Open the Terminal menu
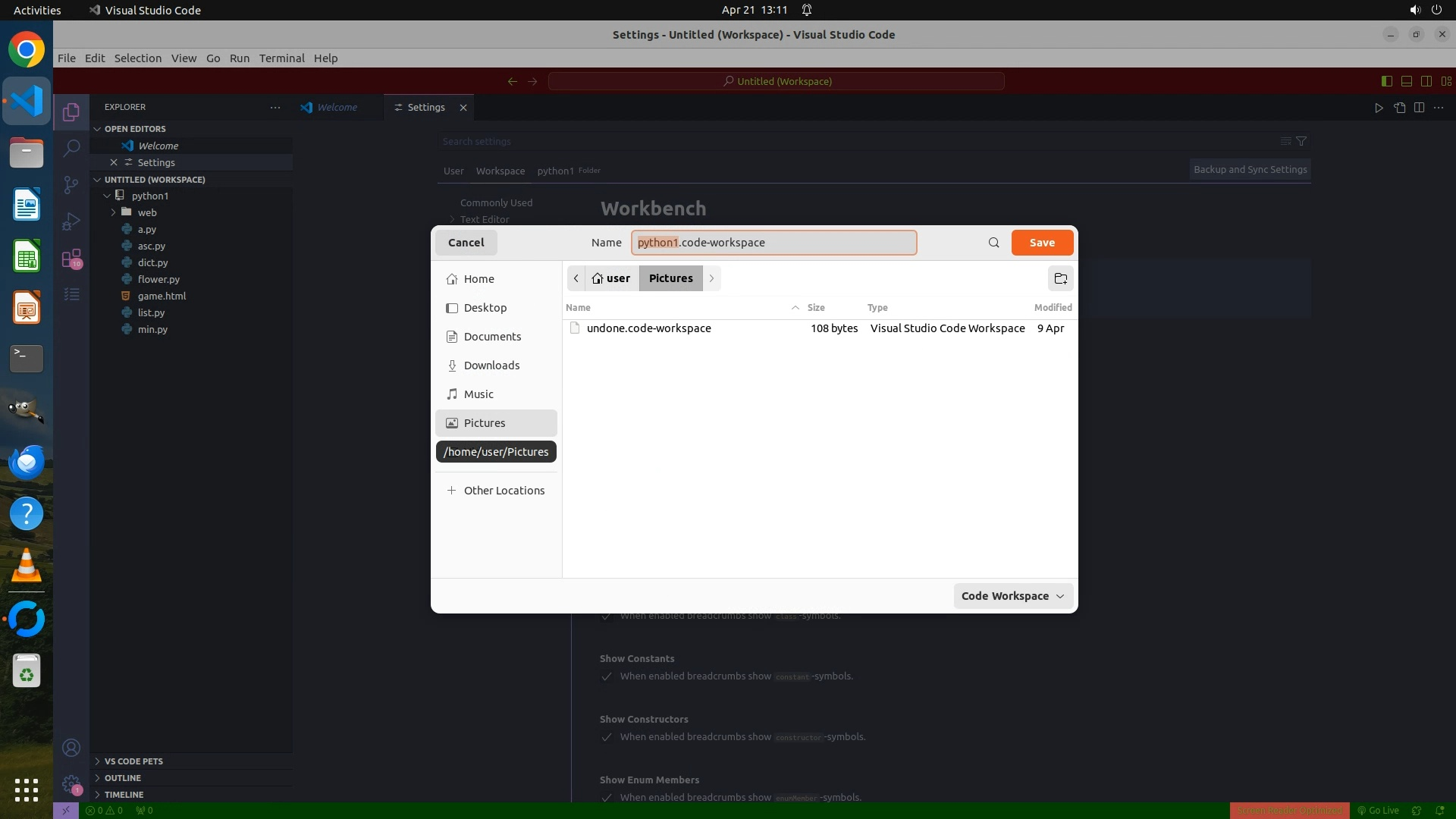Image resolution: width=1456 pixels, height=819 pixels. click(281, 58)
